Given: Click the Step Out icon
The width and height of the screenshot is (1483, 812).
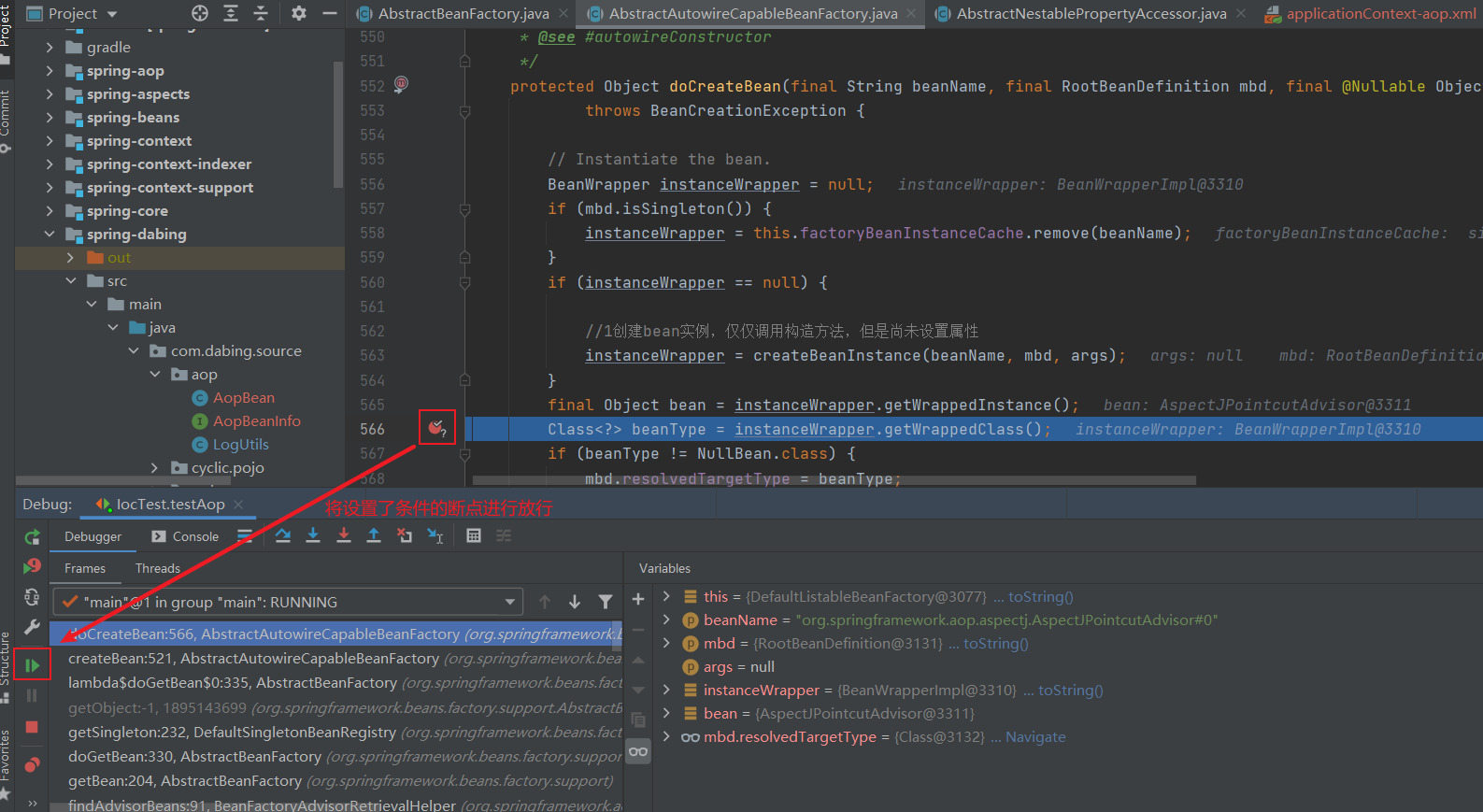Looking at the screenshot, I should coord(374,535).
